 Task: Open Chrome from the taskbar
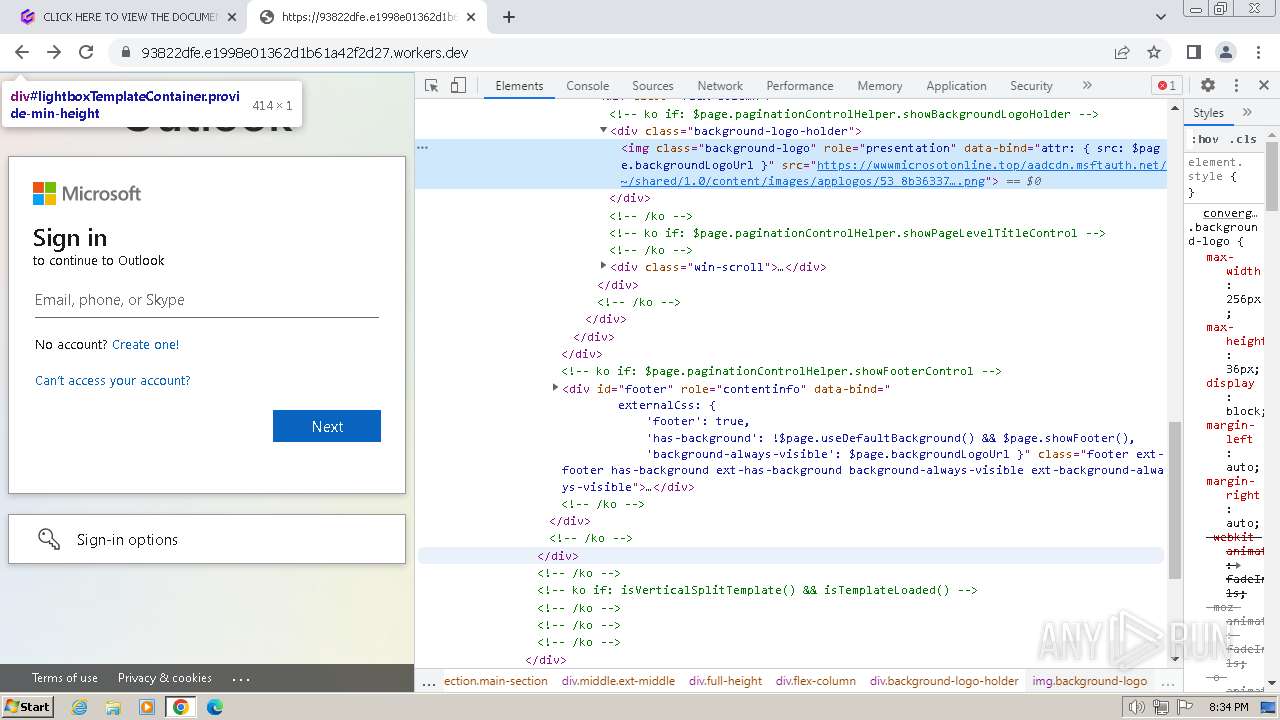(181, 707)
